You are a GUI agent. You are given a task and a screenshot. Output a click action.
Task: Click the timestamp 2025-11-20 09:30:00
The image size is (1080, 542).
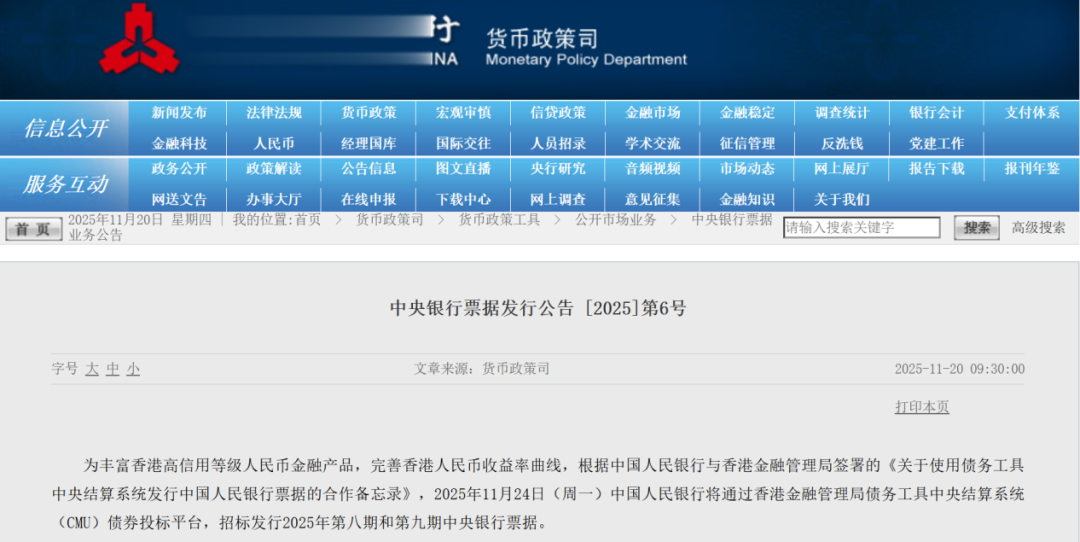click(x=959, y=369)
